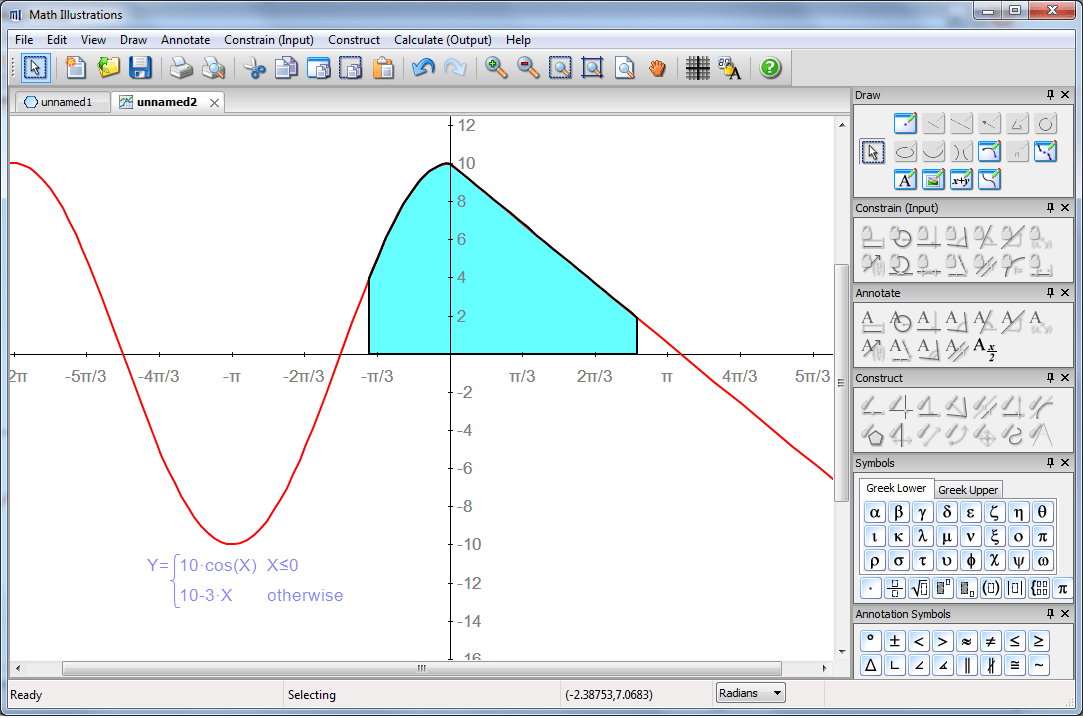This screenshot has height=718, width=1083.
Task: Click the Undo arrow in the toolbar
Action: 423,68
